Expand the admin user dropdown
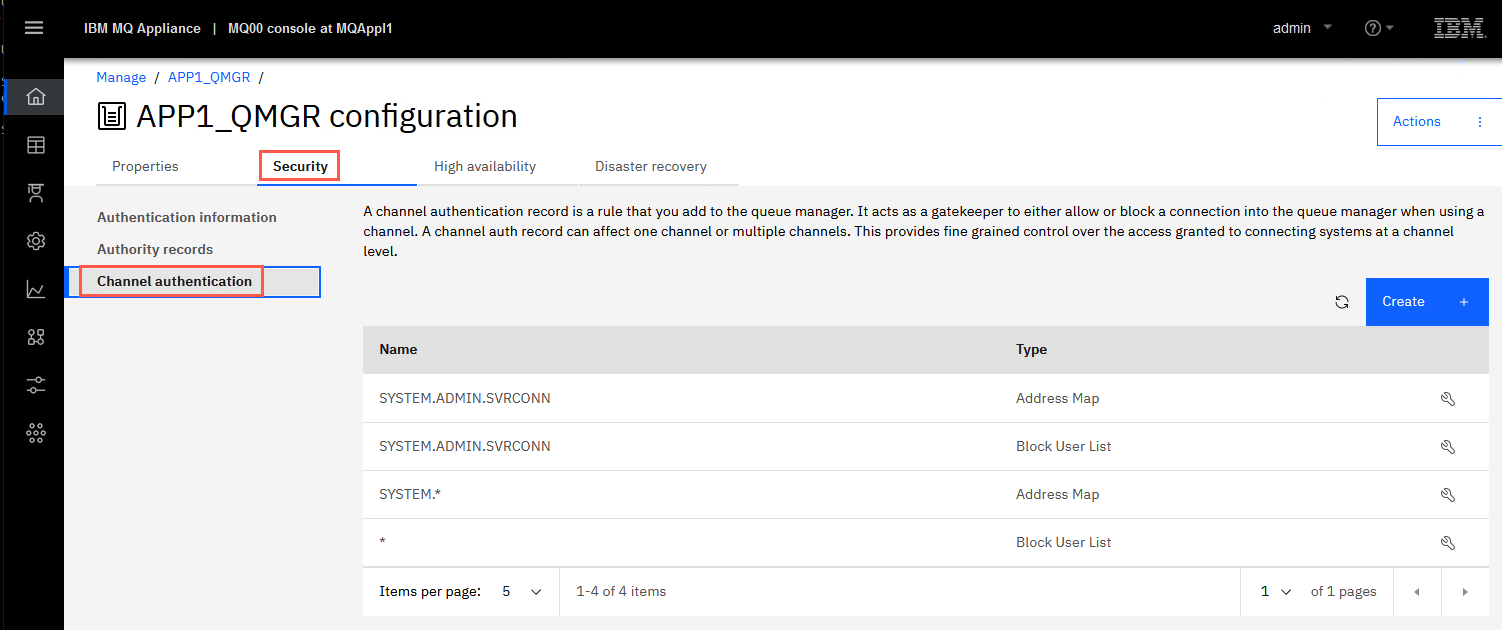 [1302, 28]
